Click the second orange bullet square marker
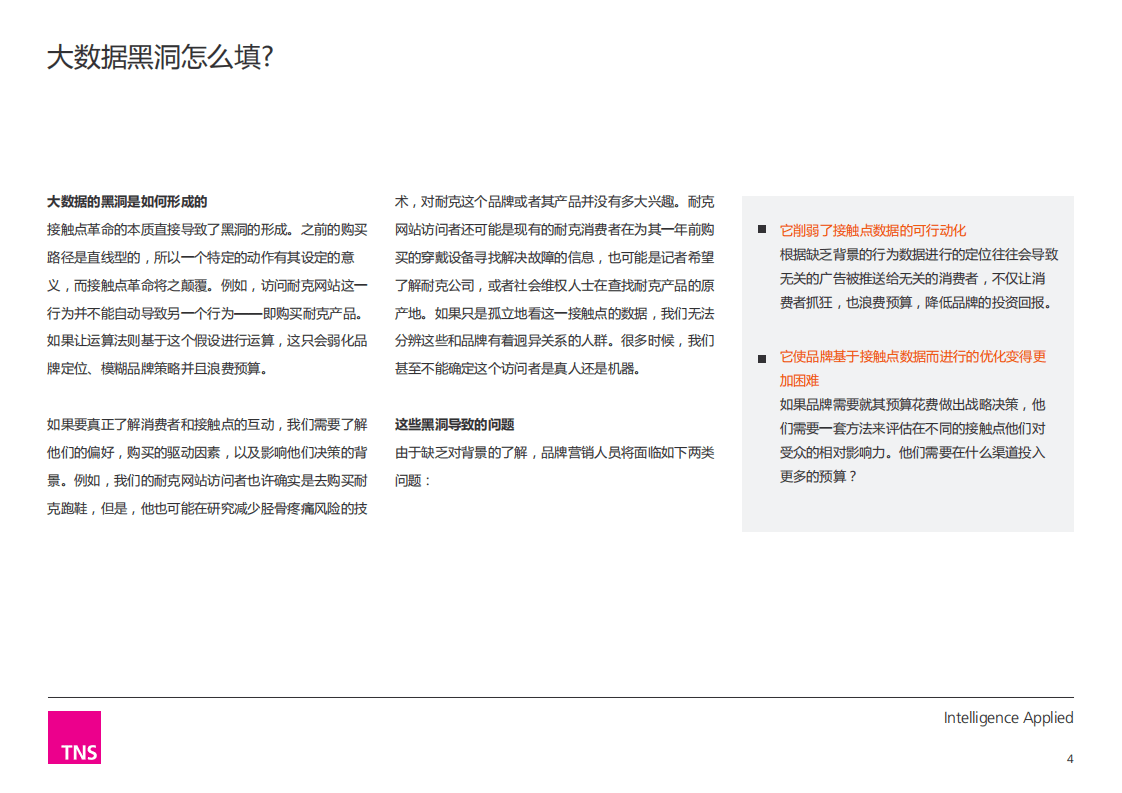Image resolution: width=1122 pixels, height=793 pixels. coord(762,357)
